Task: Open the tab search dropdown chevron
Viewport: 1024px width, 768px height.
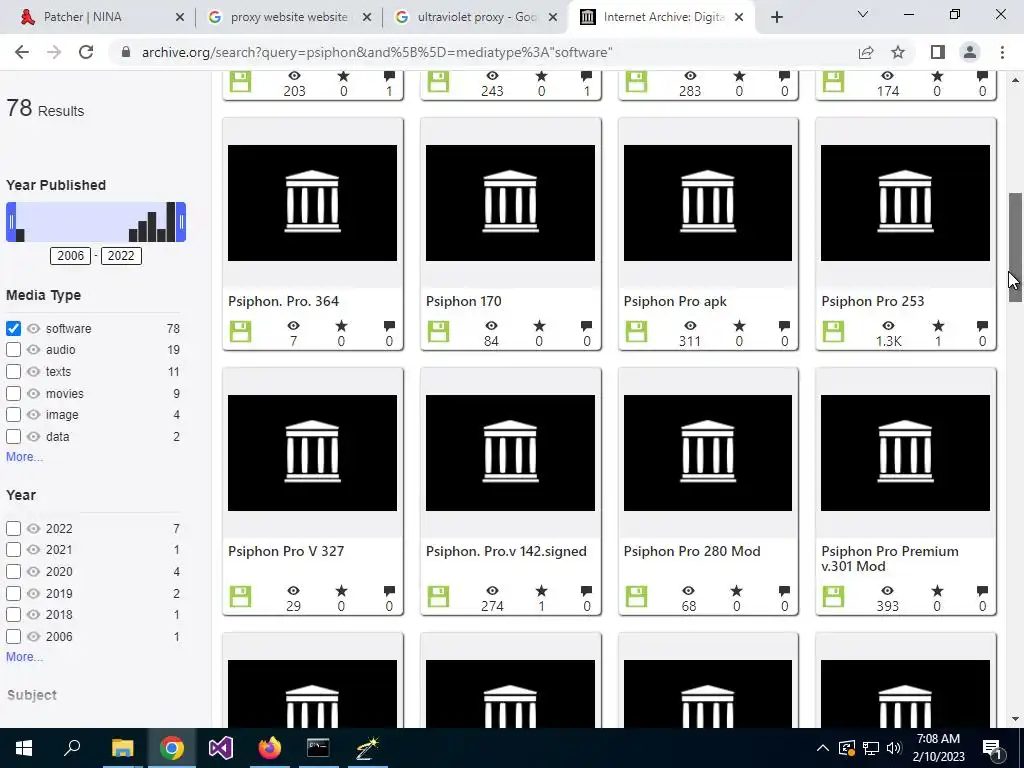Action: (x=863, y=14)
